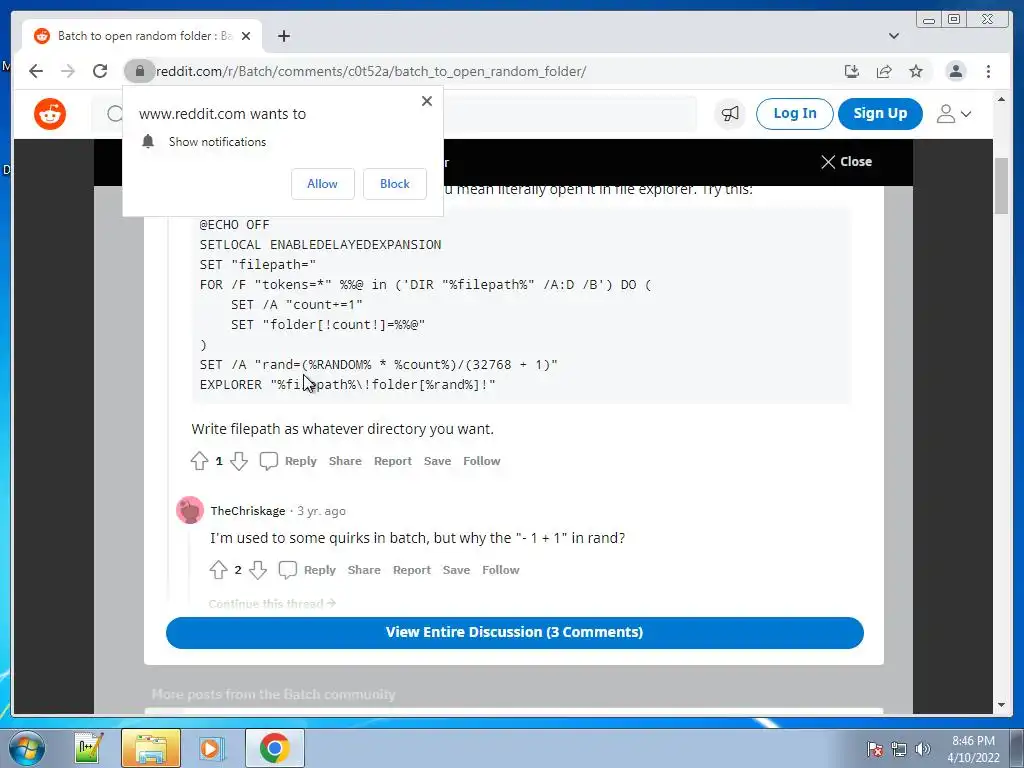Screen dimensions: 1024x768
Task: Open the Windows Start menu
Action: tap(26, 748)
